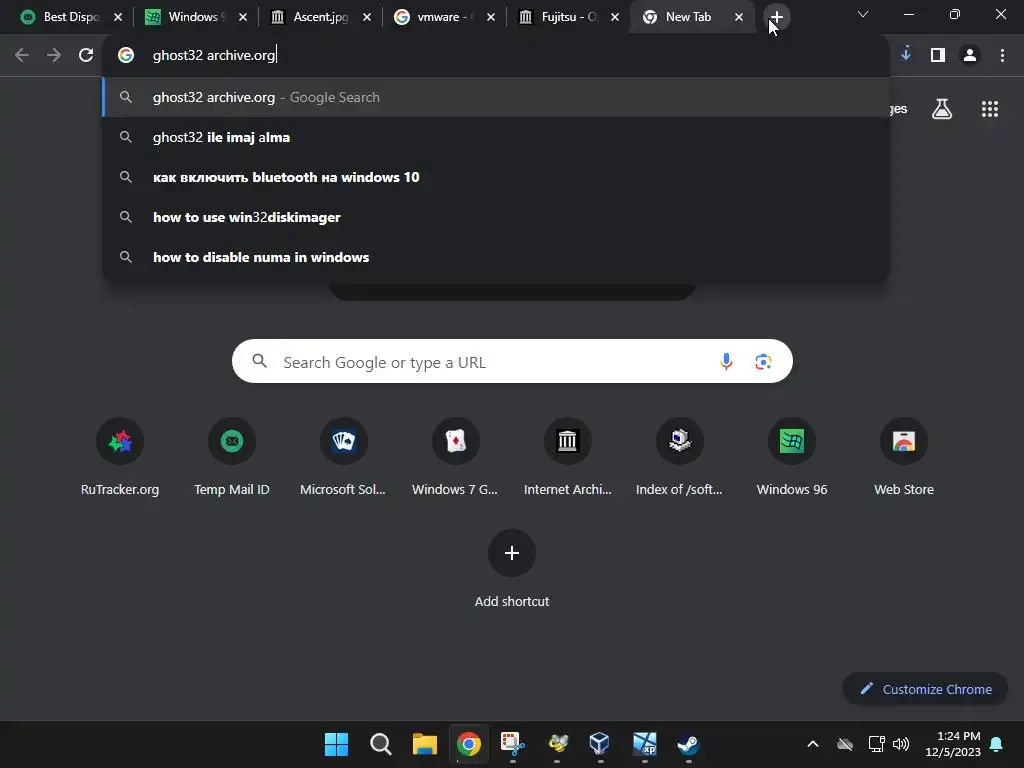
Task: Open taskbar Search magnifier
Action: click(381, 744)
